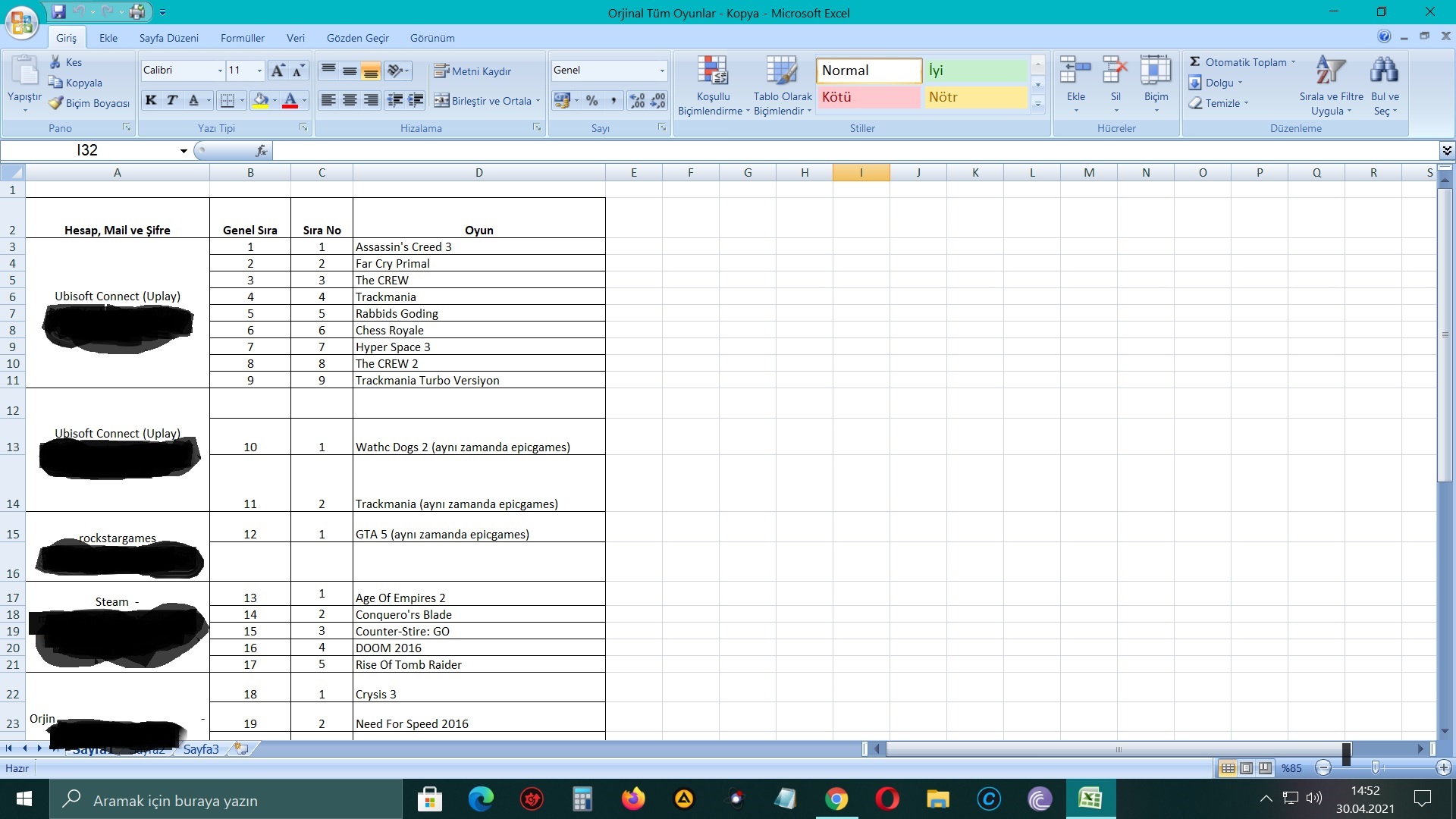Open font size 11 dropdown
This screenshot has width=1456, height=819.
pos(259,71)
